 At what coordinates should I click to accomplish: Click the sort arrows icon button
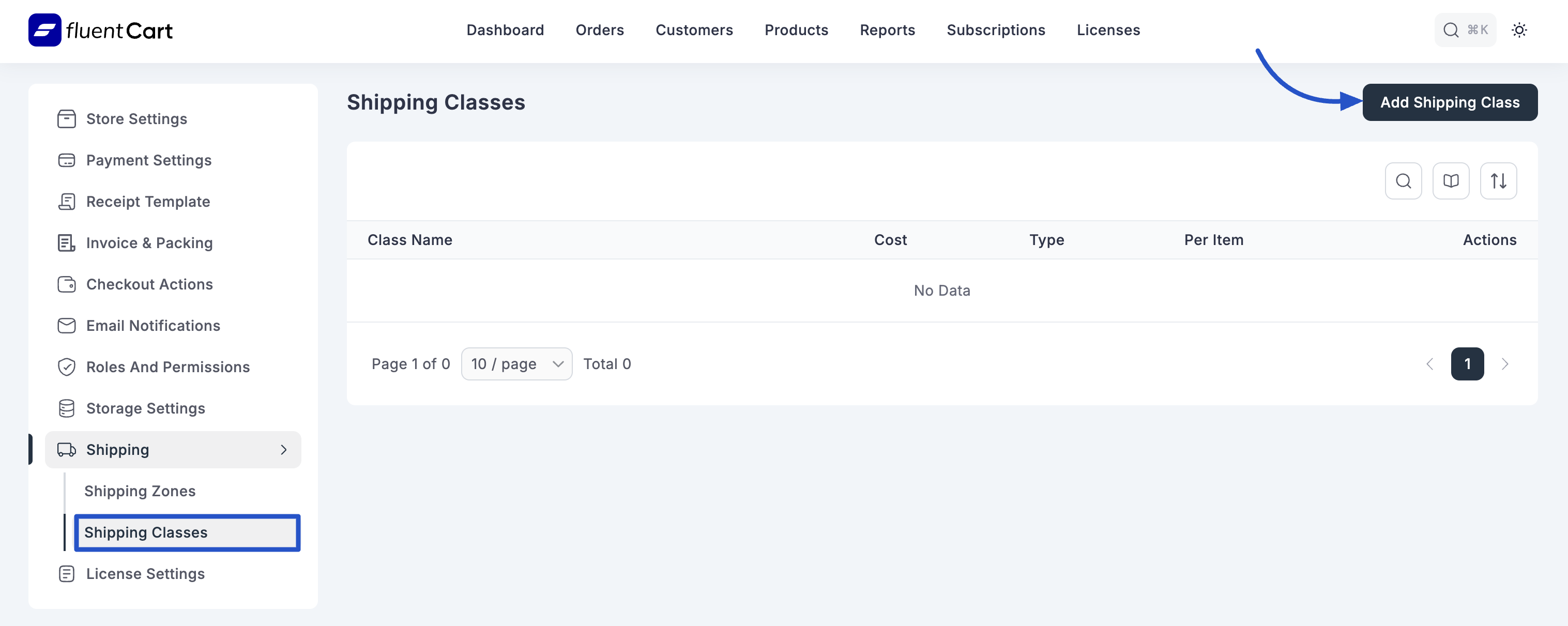pos(1498,181)
